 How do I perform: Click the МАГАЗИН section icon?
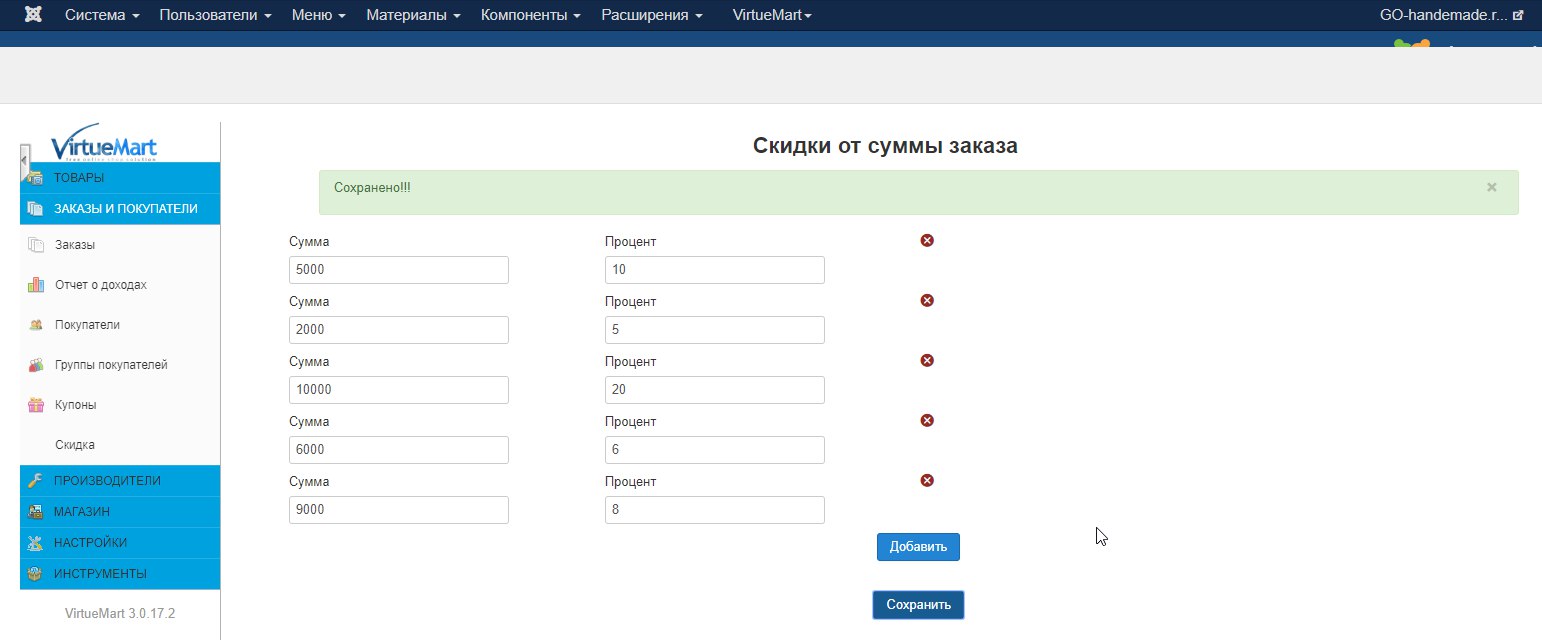[36, 511]
